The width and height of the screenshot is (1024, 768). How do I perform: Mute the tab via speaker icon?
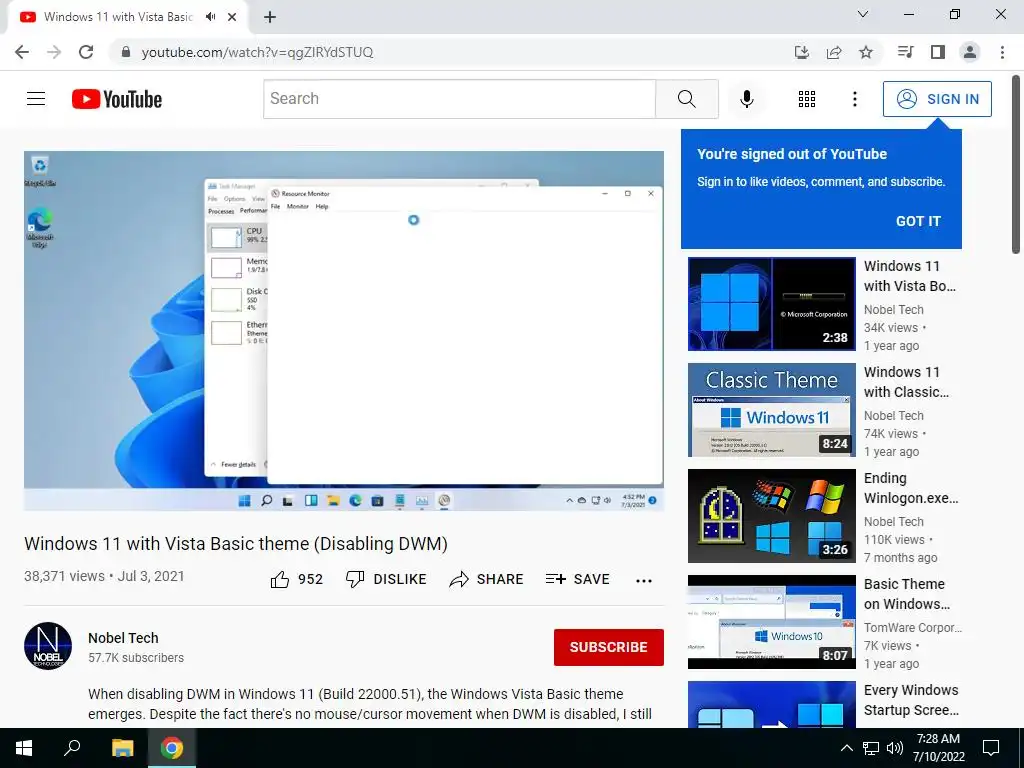pyautogui.click(x=210, y=17)
